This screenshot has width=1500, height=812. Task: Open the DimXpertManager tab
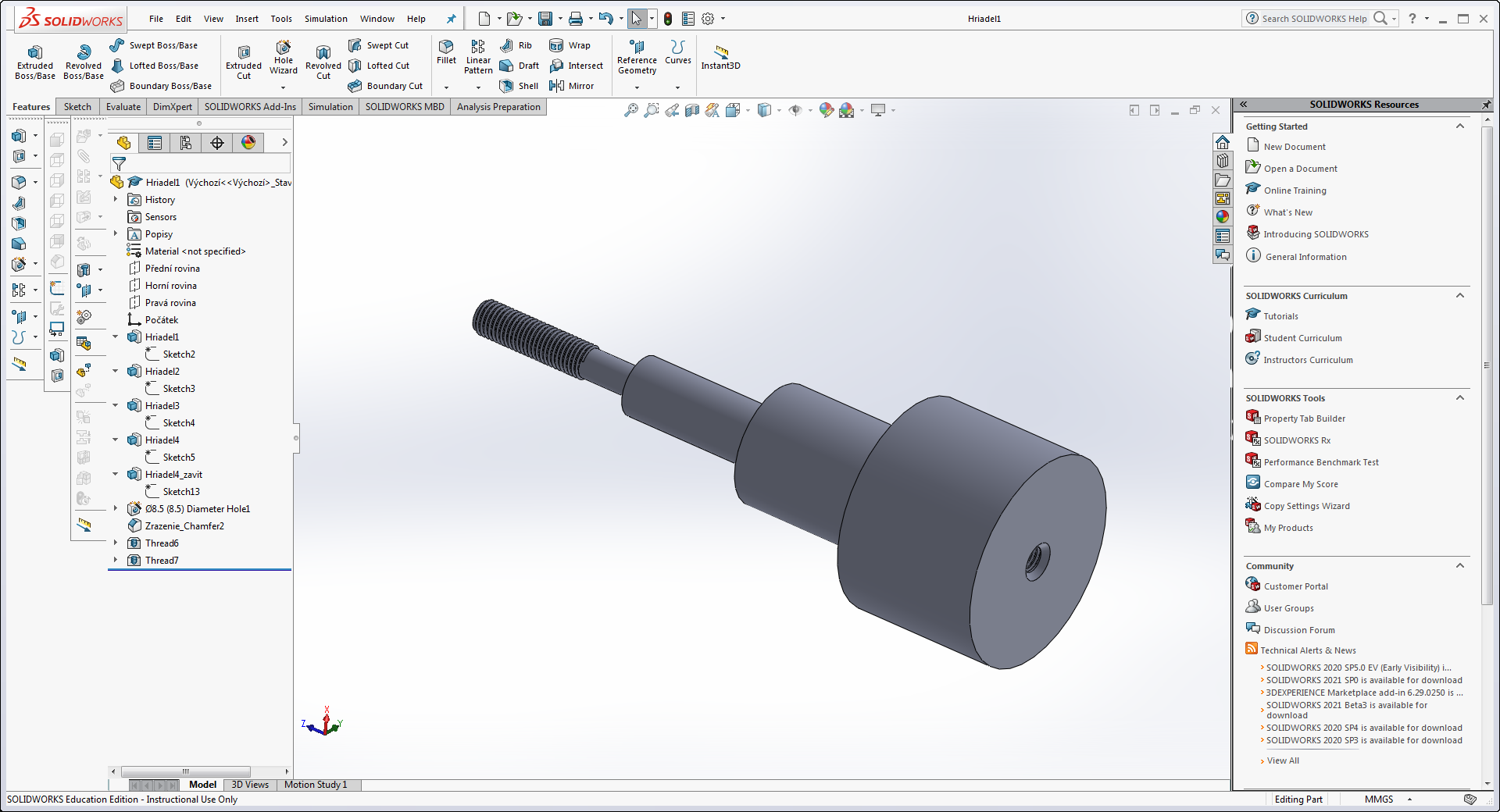[x=217, y=142]
